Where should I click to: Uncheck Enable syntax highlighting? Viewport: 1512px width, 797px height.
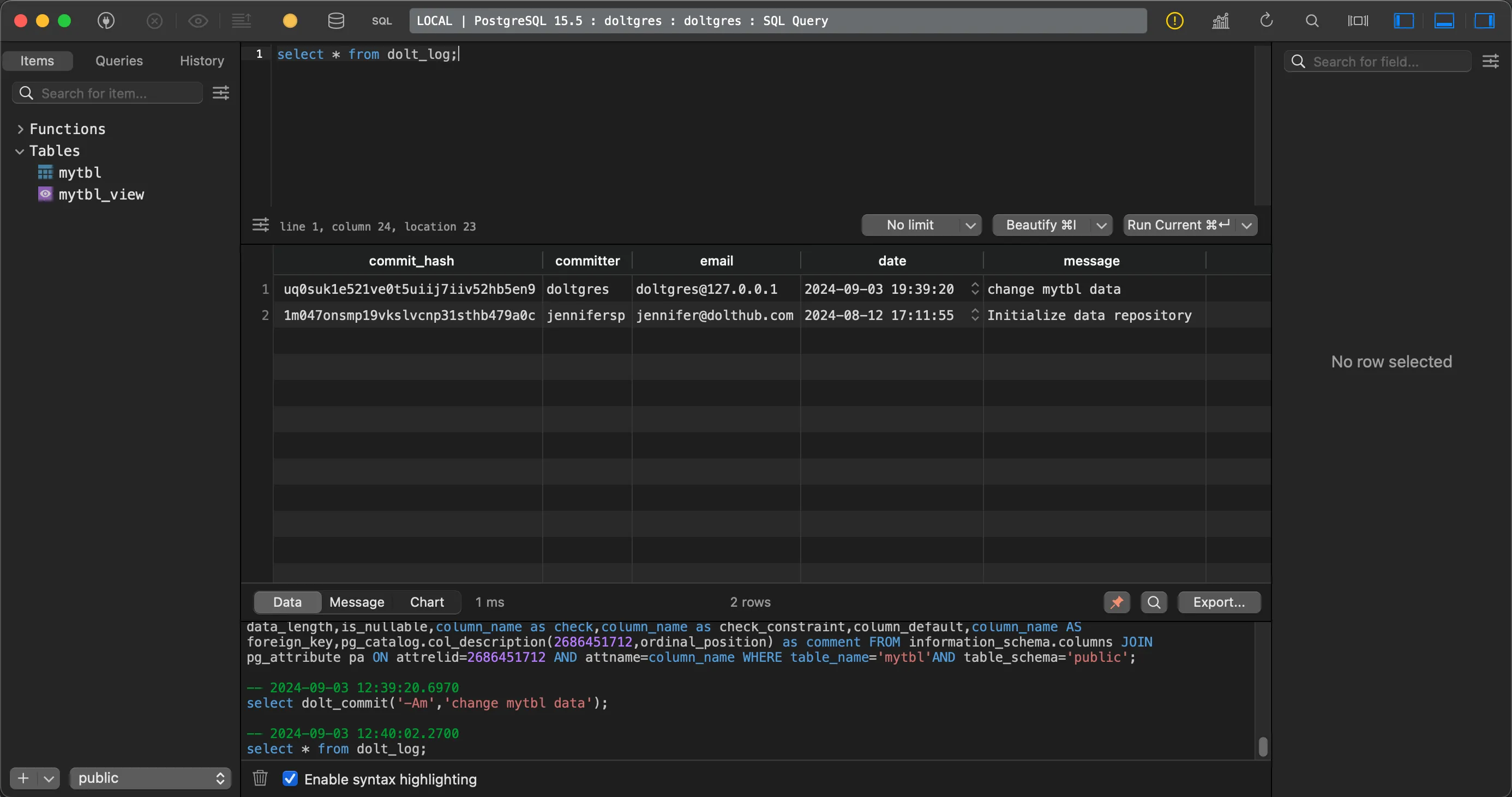[x=290, y=778]
